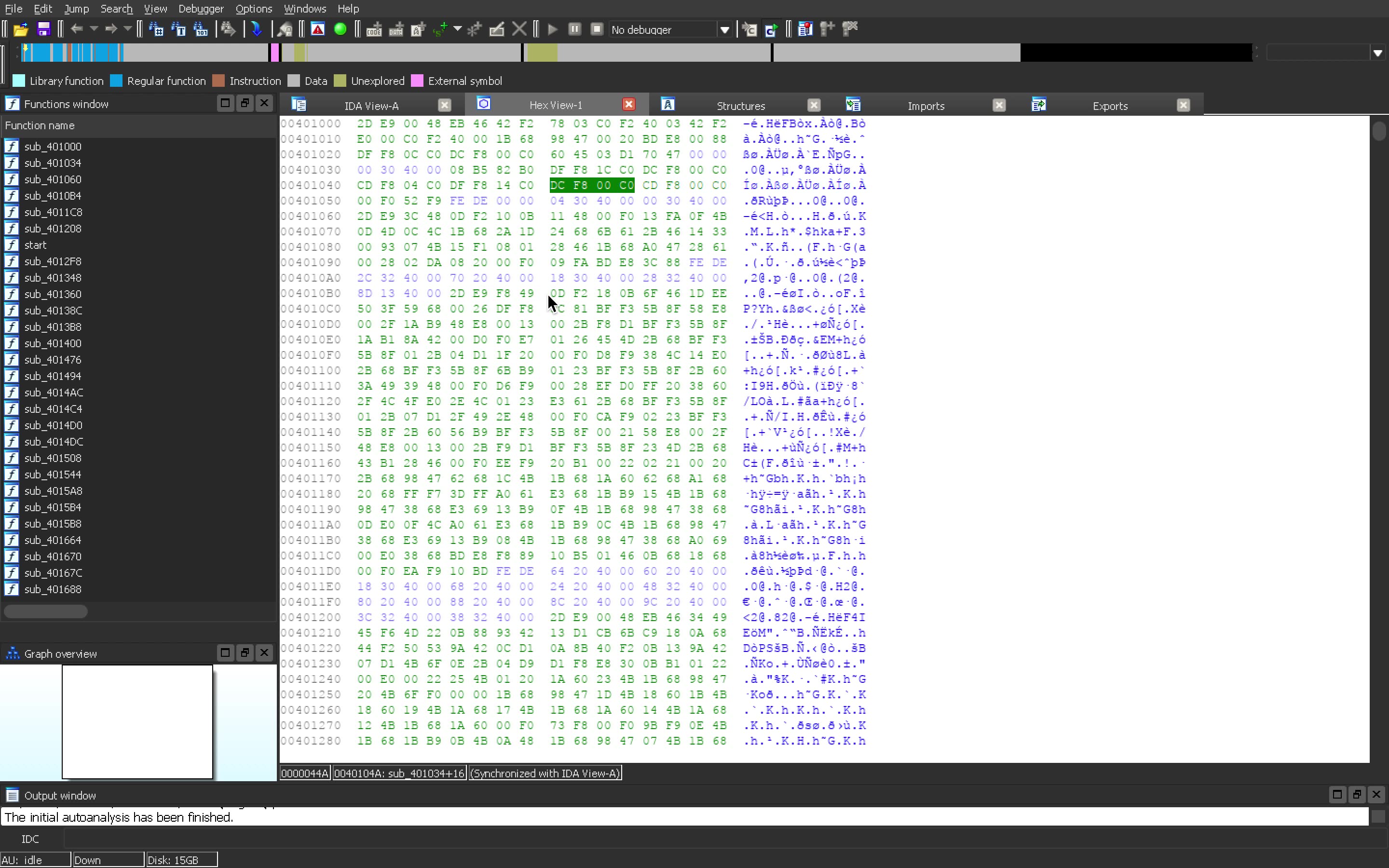
Task: Select the start function in list
Action: click(36, 245)
